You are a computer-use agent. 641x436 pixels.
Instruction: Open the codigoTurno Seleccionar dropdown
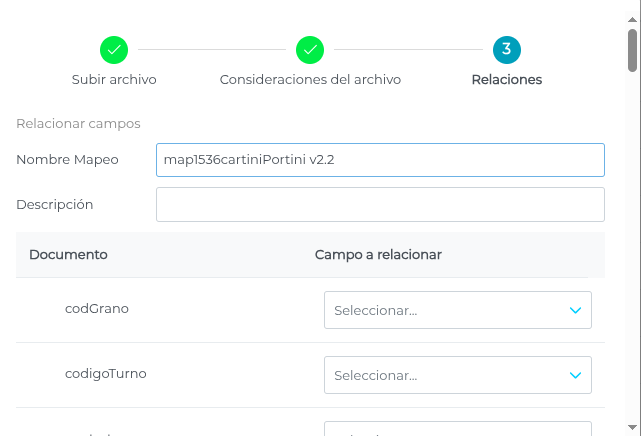pyautogui.click(x=457, y=376)
